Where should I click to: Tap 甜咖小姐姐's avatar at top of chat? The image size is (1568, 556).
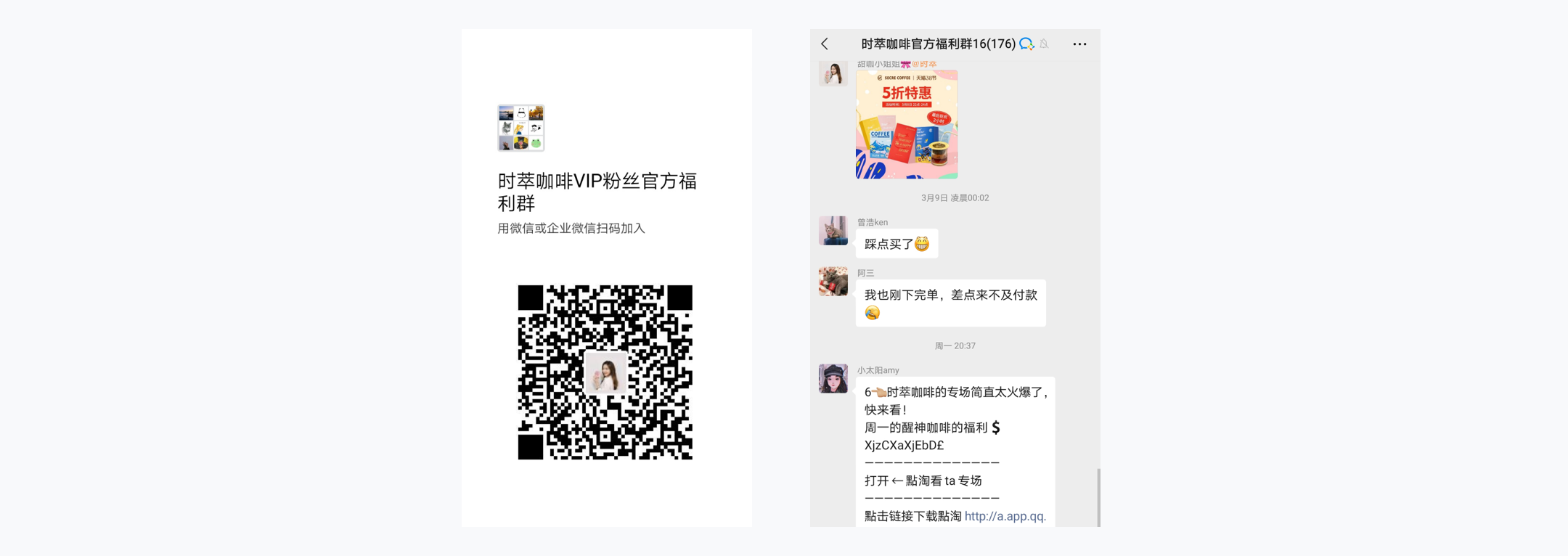click(x=833, y=72)
